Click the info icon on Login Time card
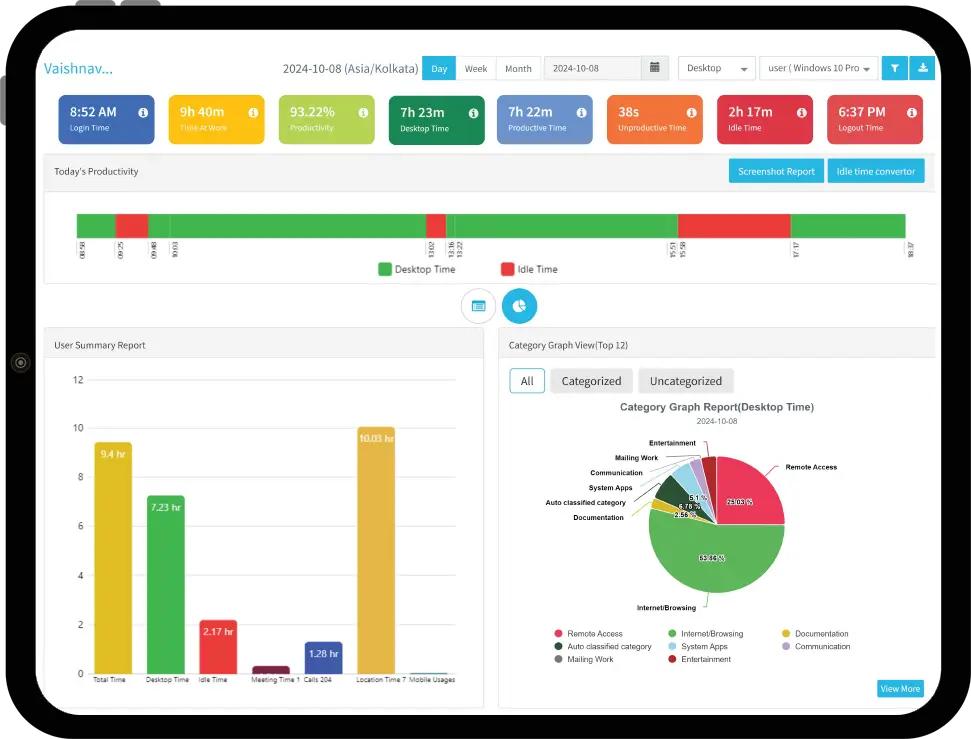The width and height of the screenshot is (971, 739). (141, 110)
